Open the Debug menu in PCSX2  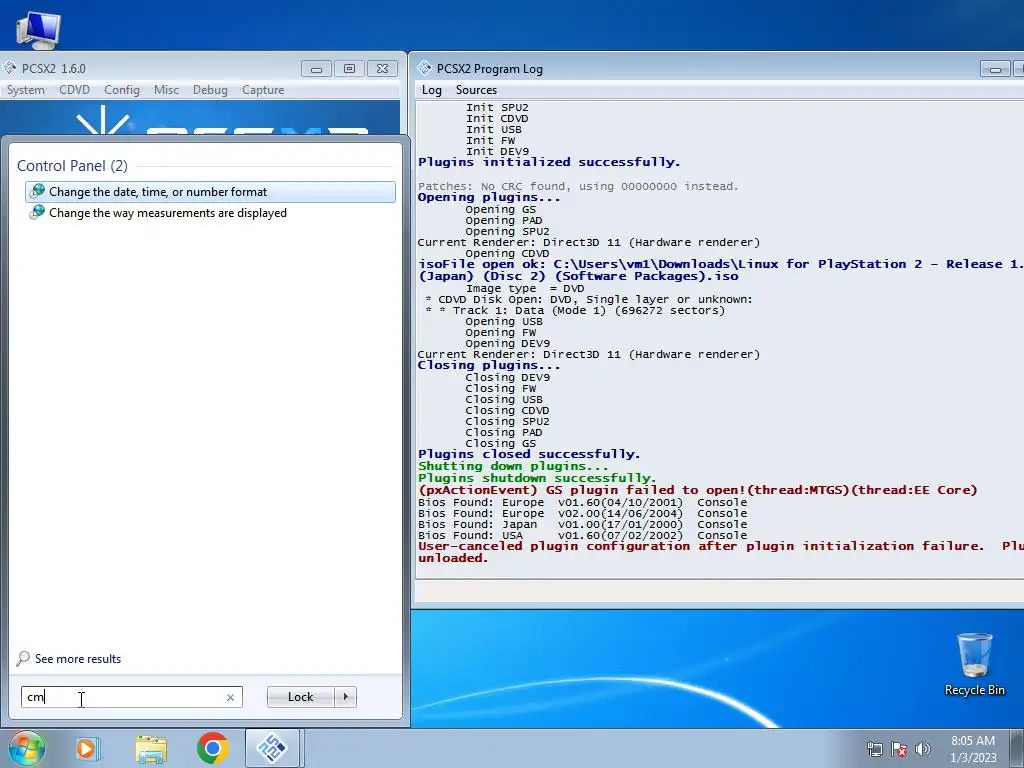210,90
